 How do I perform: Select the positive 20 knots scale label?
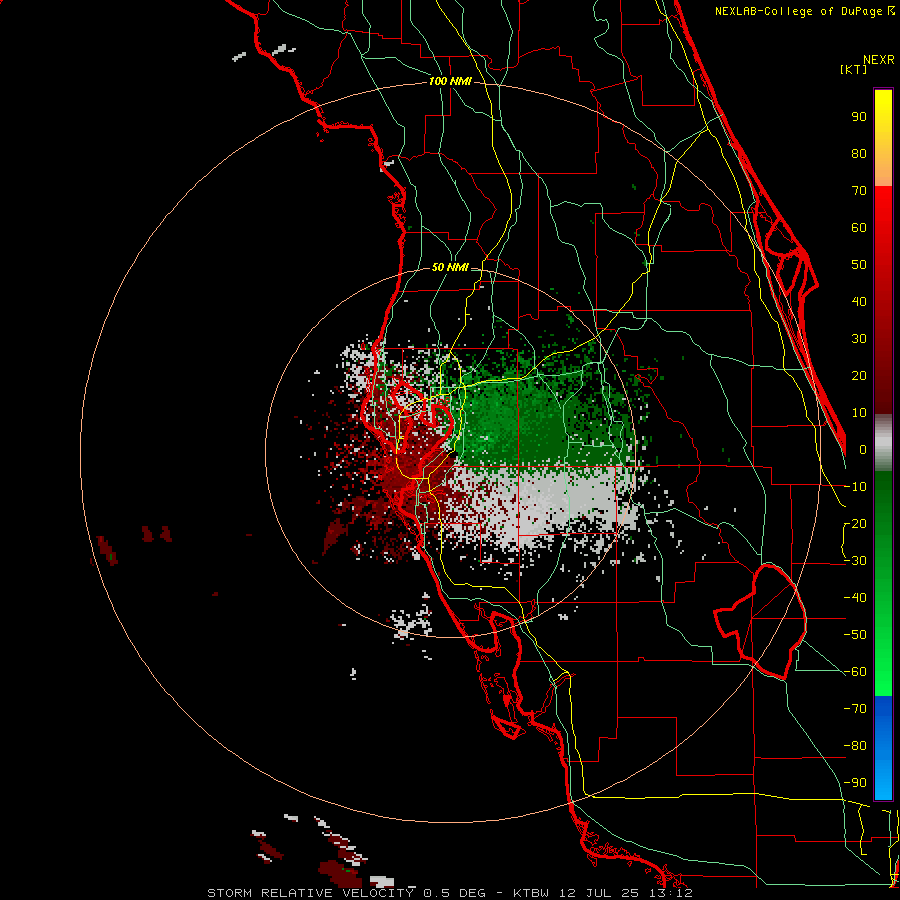(x=859, y=376)
